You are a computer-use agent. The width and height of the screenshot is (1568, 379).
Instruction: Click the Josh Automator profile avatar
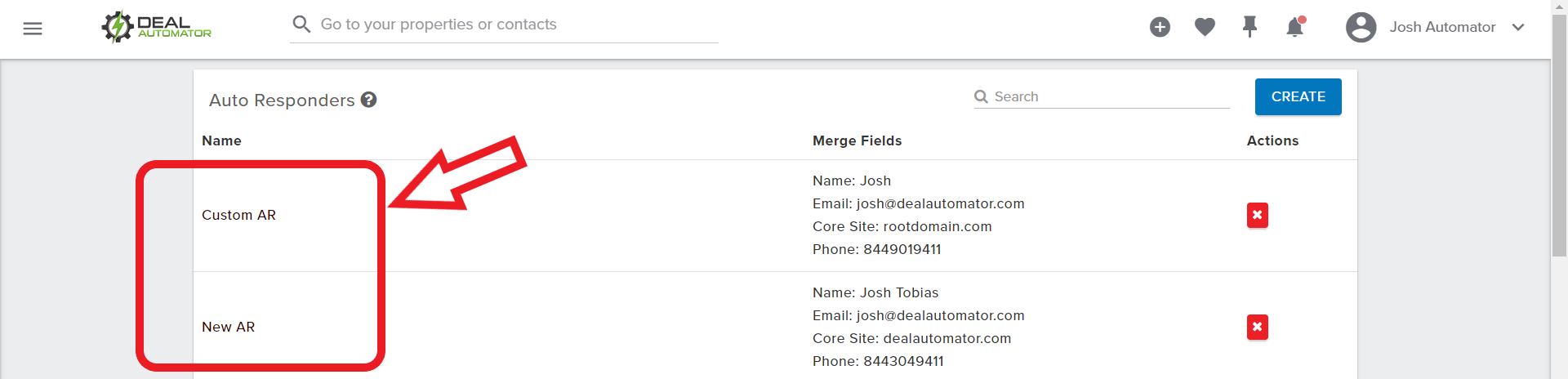click(x=1361, y=27)
